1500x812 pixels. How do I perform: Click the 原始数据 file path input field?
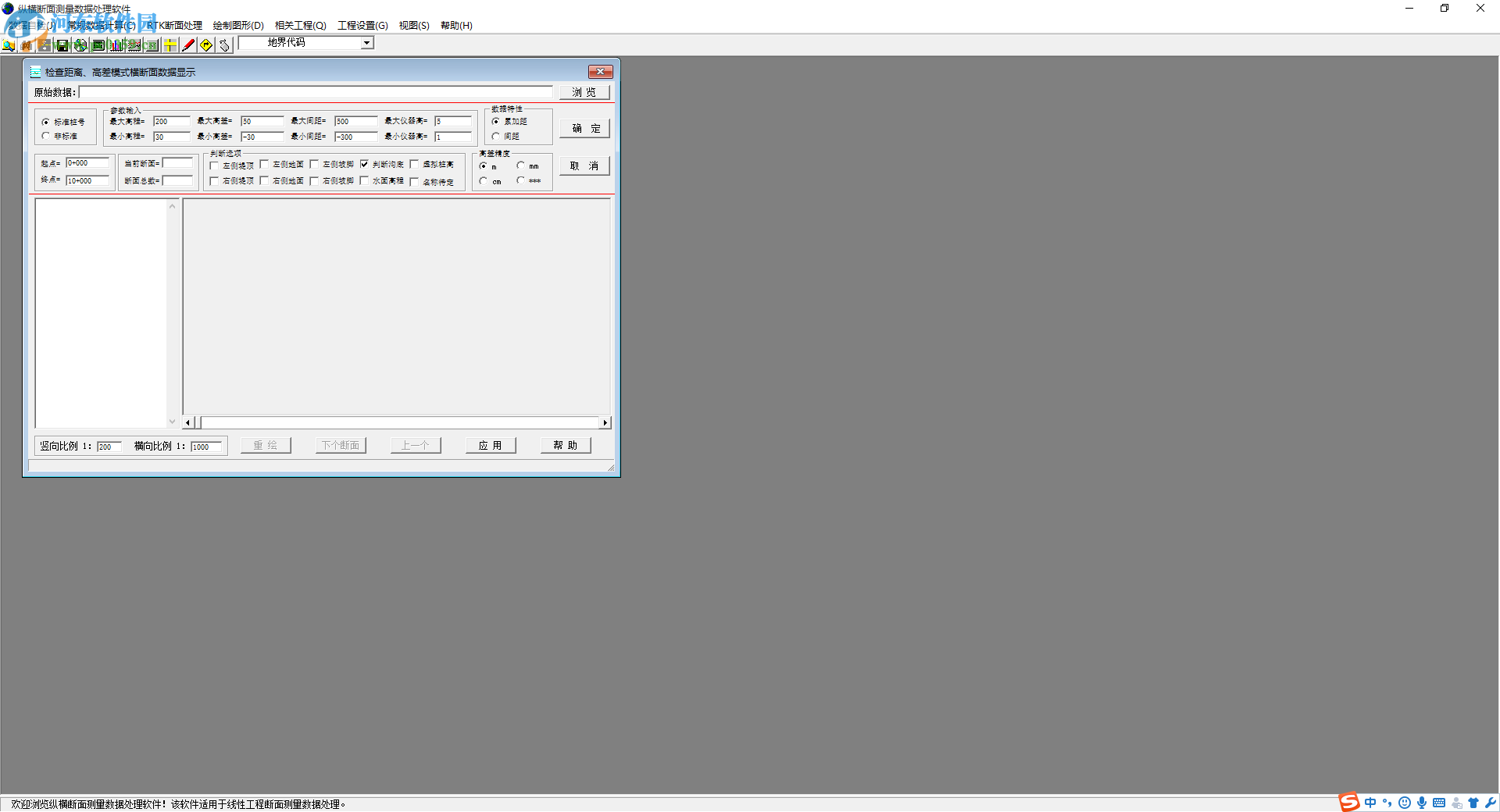(x=316, y=92)
